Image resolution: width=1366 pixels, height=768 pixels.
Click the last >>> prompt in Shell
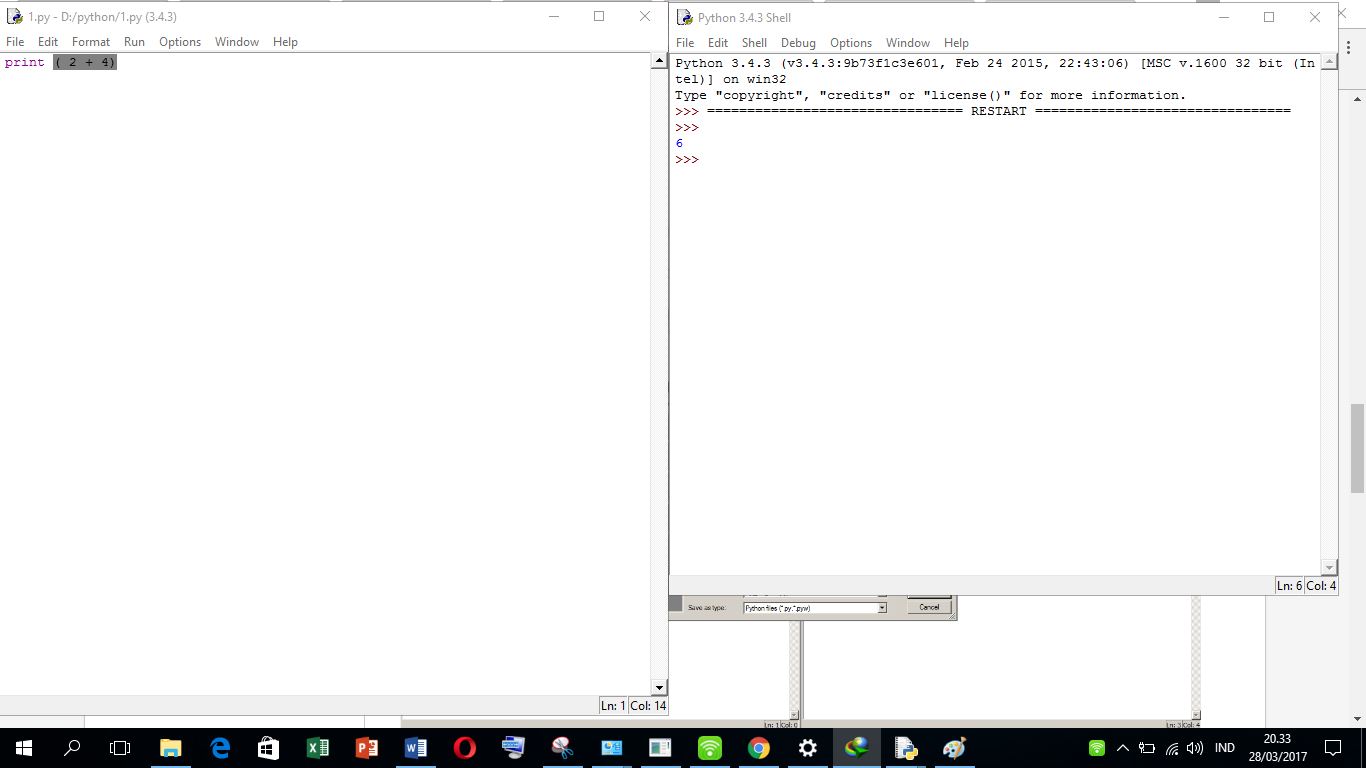tap(687, 160)
